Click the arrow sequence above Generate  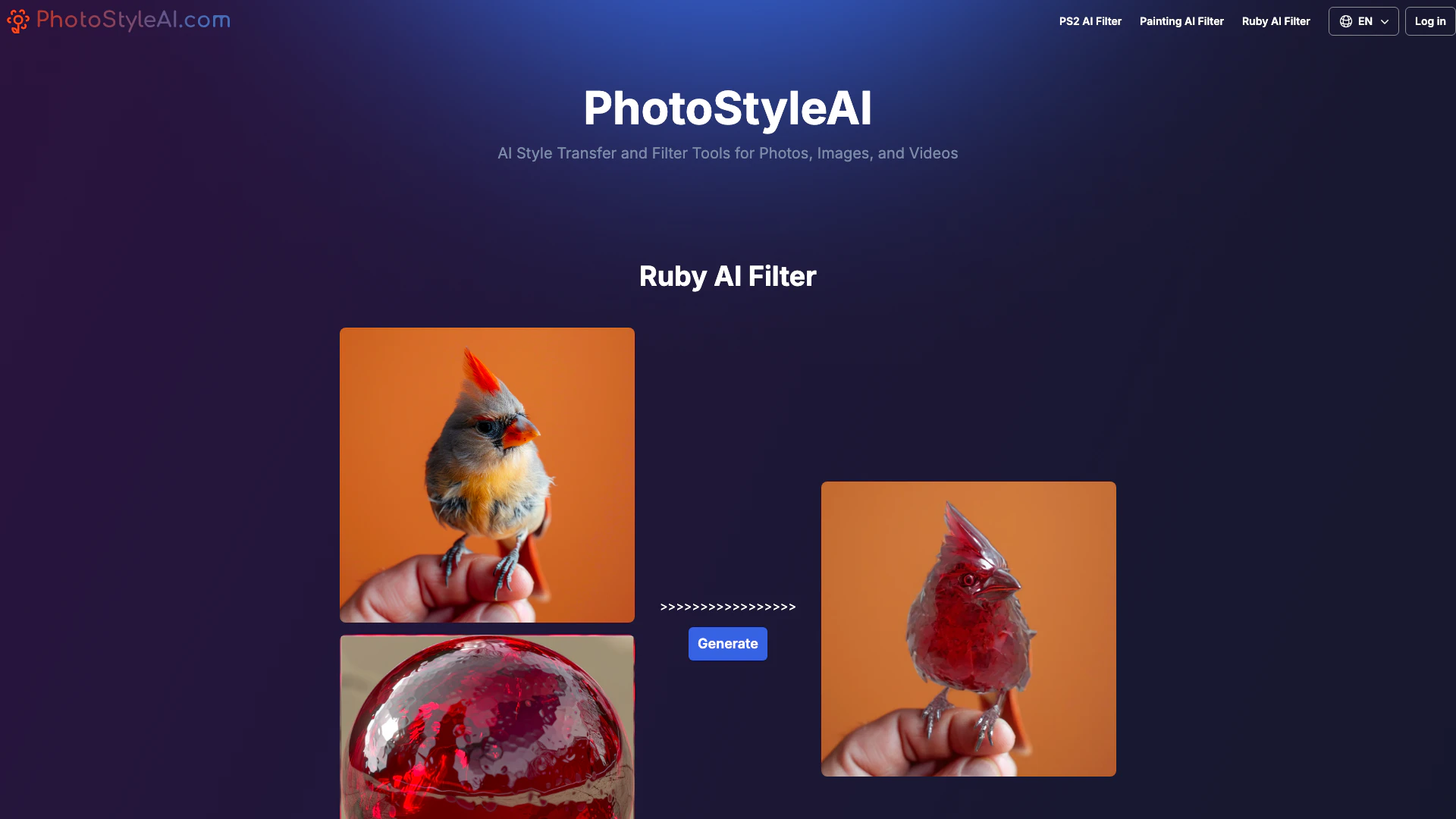727,607
